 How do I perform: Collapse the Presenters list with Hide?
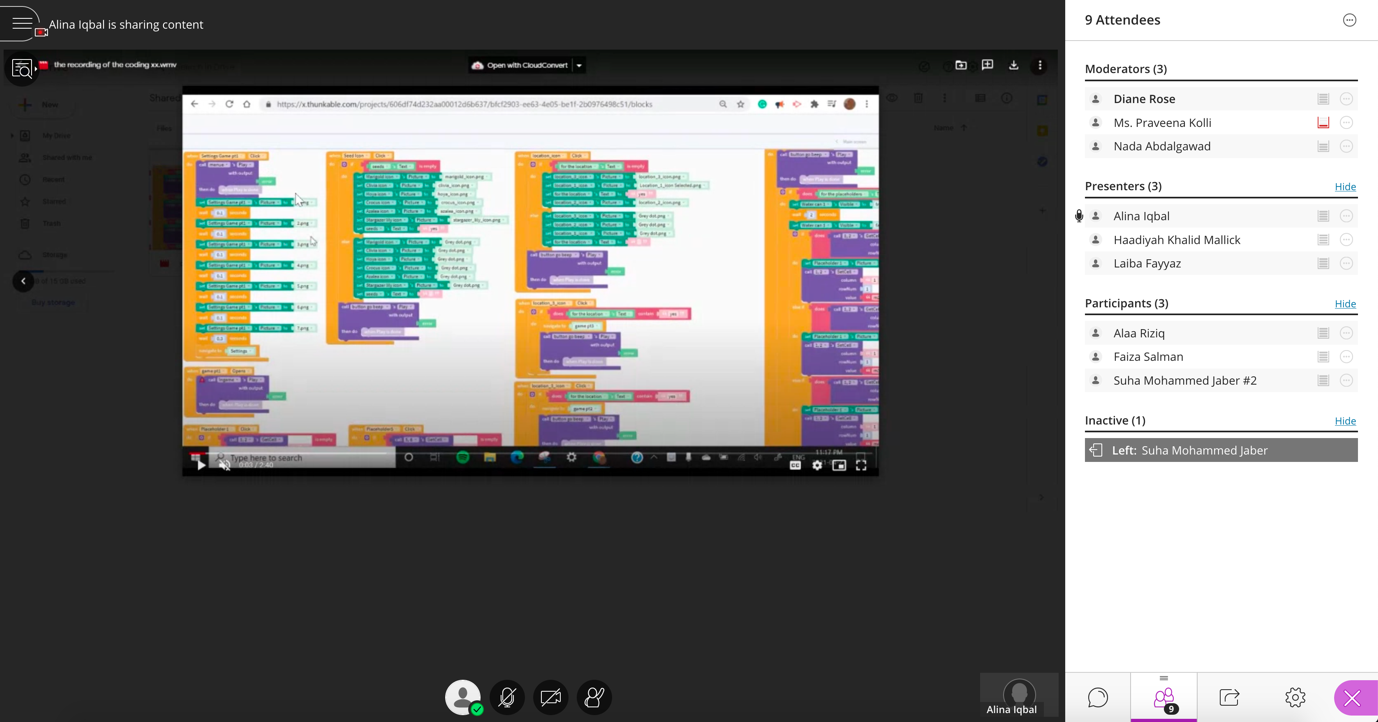click(x=1345, y=187)
